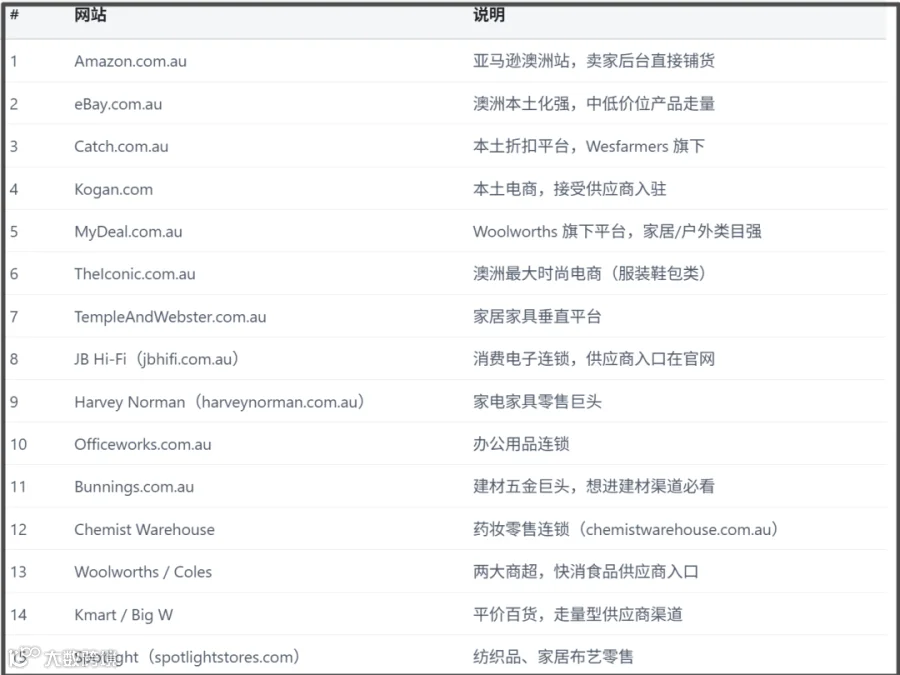900x675 pixels.
Task: Click description 两大商超，快消食品供应商入口
Action: pos(585,572)
